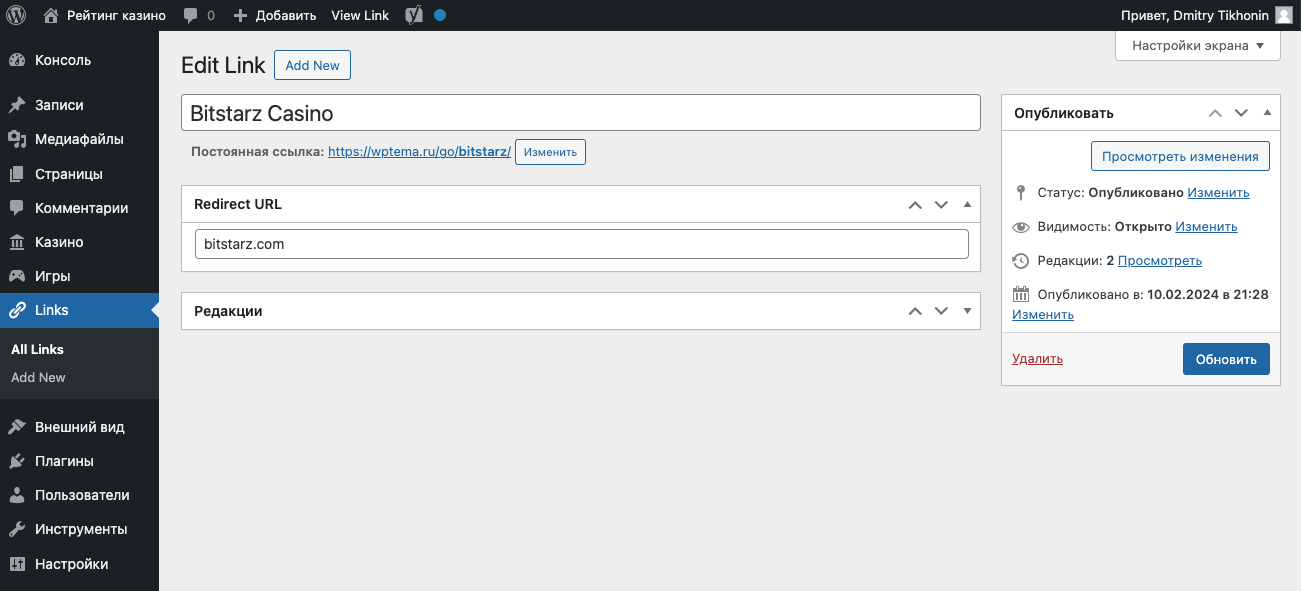Select the Комментарии speech bubble icon

(22, 207)
